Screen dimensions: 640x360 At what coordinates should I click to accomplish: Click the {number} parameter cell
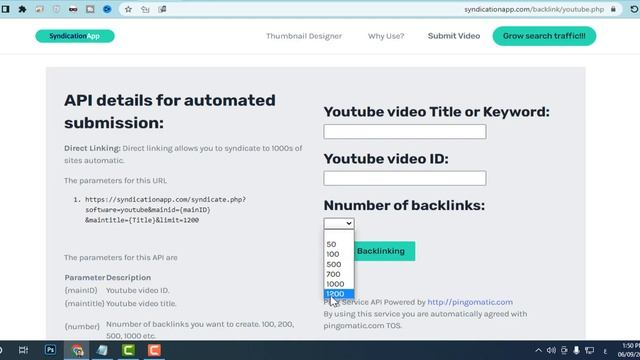pos(82,326)
